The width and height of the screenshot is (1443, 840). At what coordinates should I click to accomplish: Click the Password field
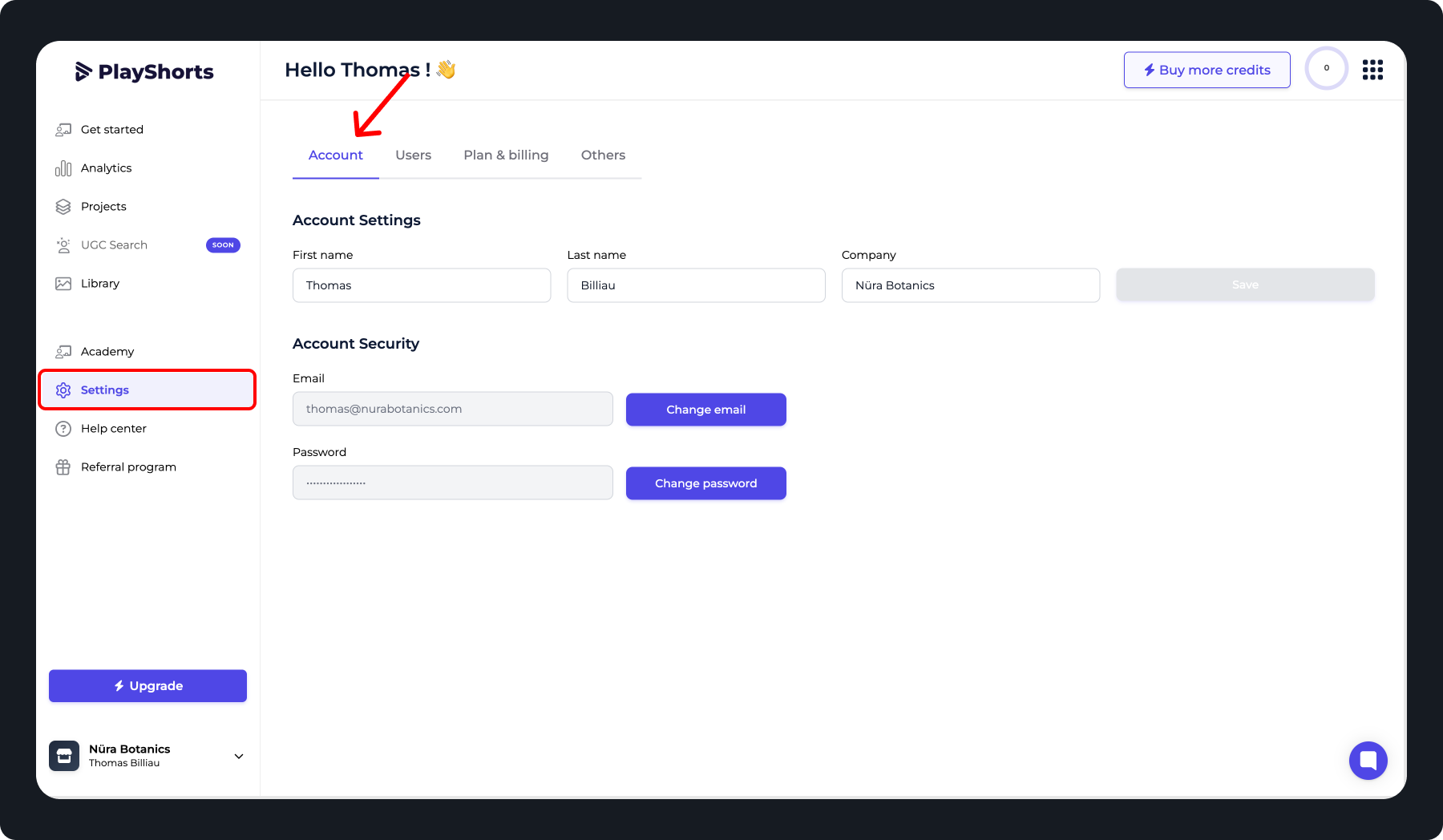coord(453,483)
